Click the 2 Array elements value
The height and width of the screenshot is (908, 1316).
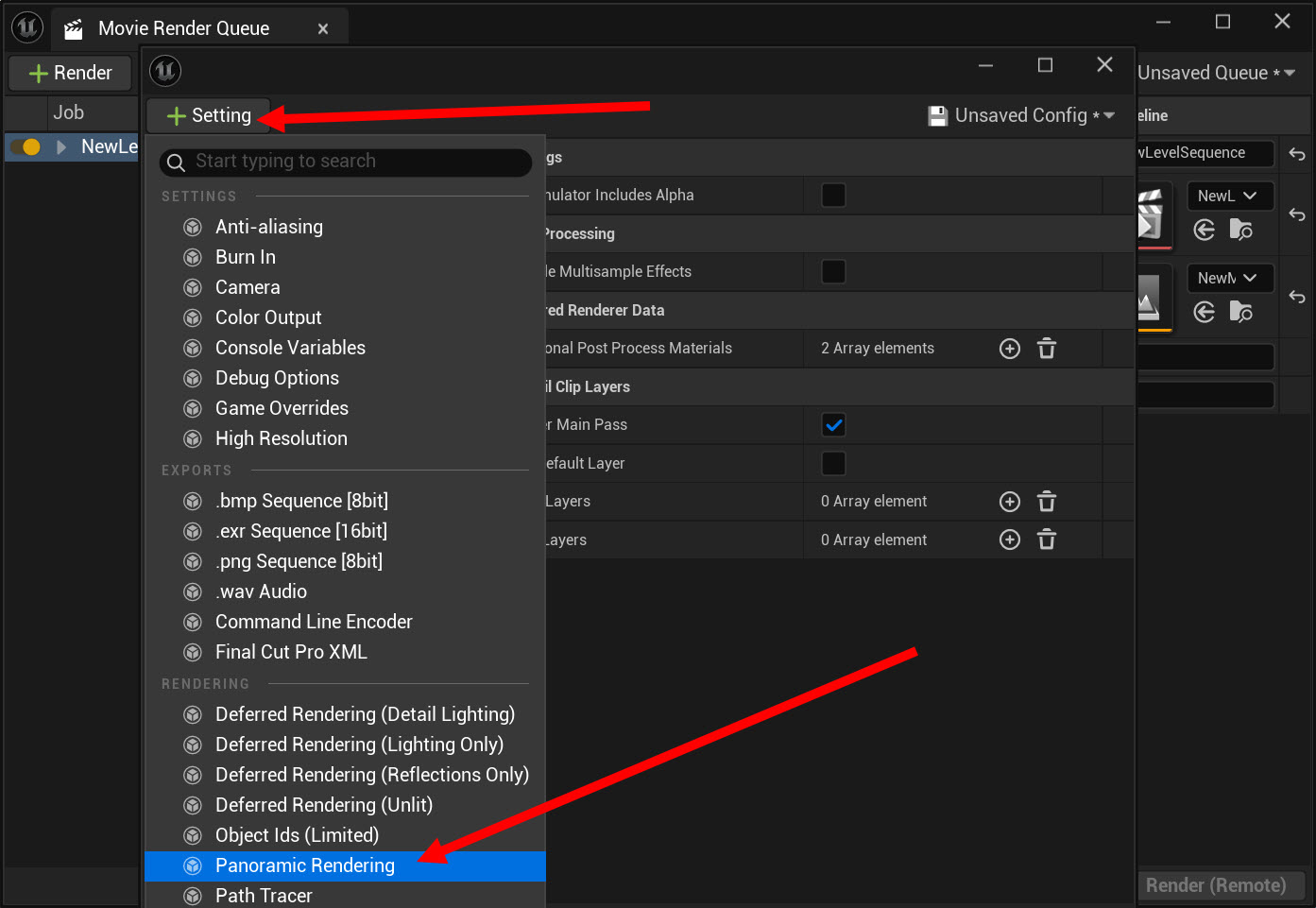click(878, 349)
